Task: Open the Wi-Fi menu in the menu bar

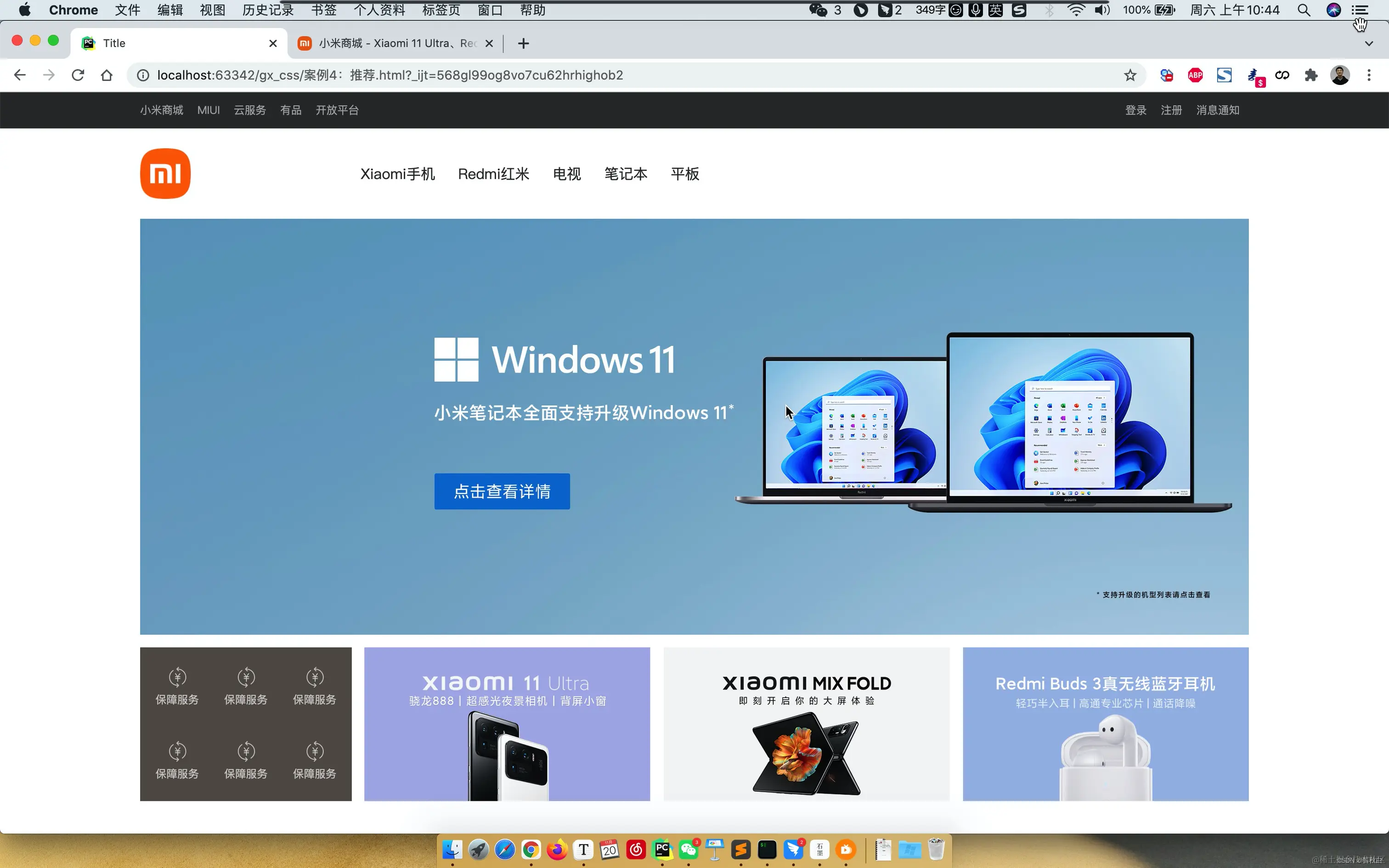Action: pos(1075,9)
